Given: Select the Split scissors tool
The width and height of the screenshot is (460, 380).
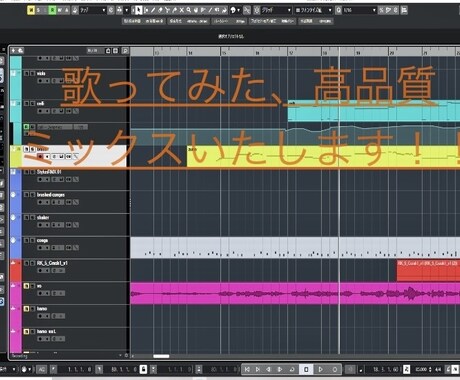Looking at the screenshot, I should point(167,10).
